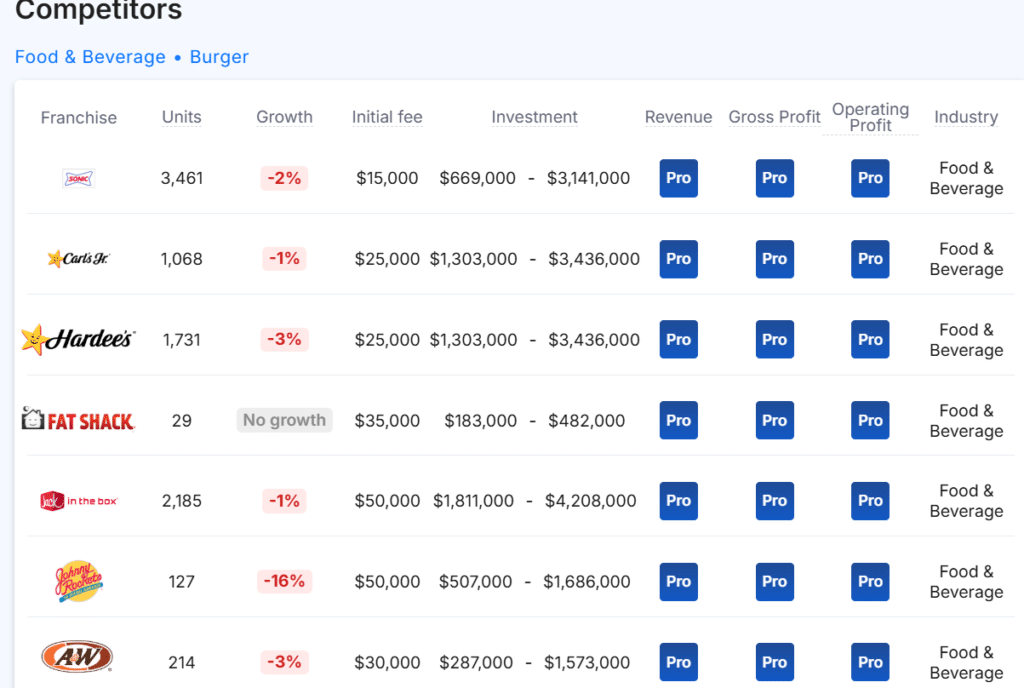Viewport: 1024px width, 688px height.
Task: Select the $1,686,000 investment maximum
Action: [x=587, y=582]
